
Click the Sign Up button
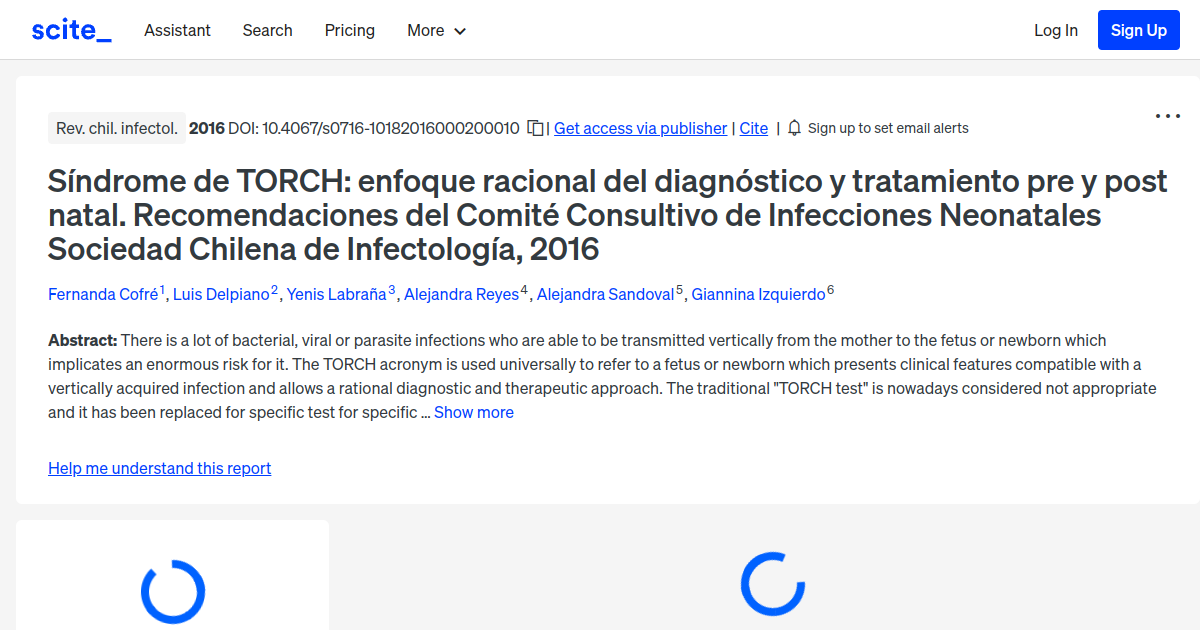coord(1138,29)
